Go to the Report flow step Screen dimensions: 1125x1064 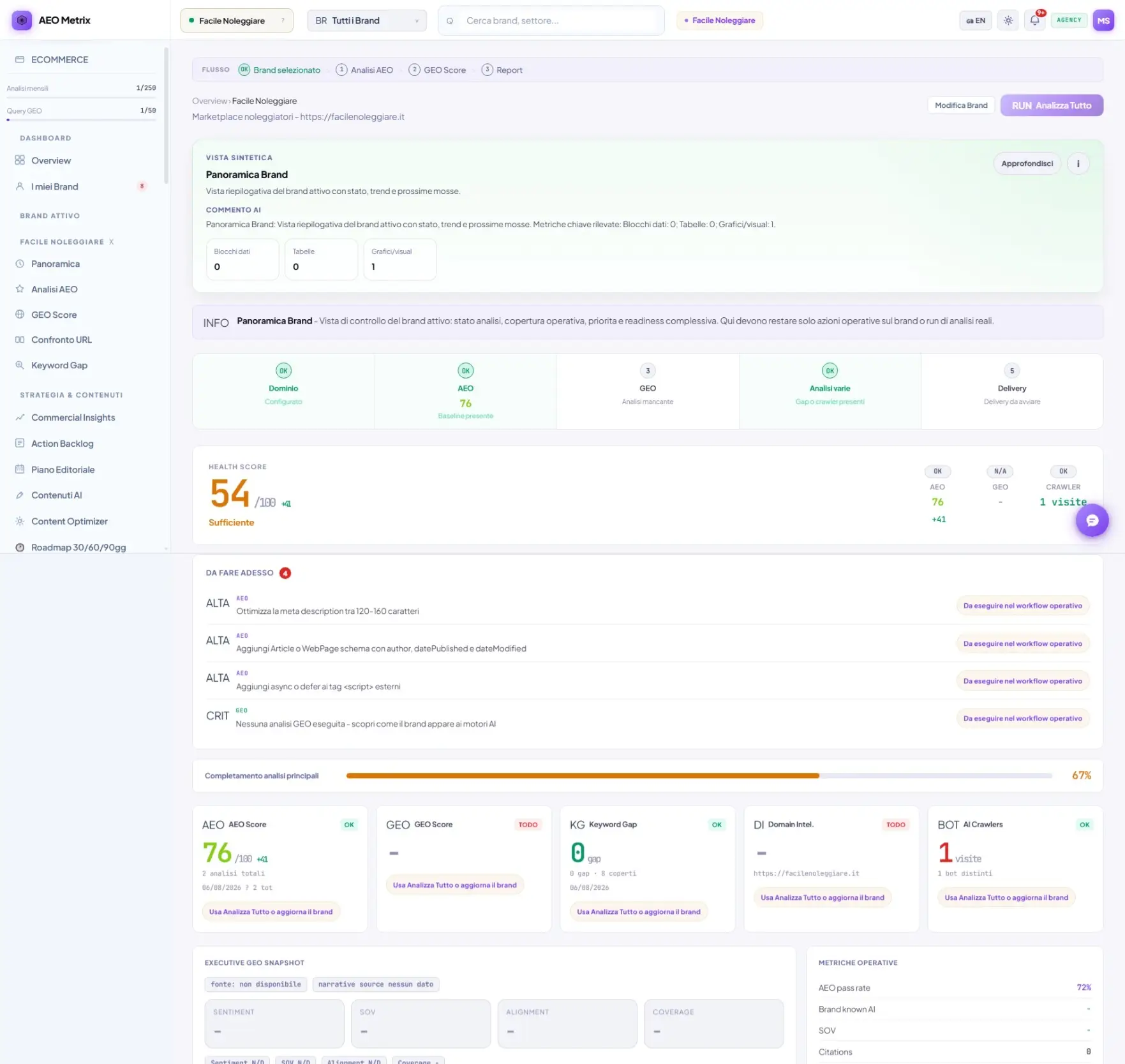point(502,70)
